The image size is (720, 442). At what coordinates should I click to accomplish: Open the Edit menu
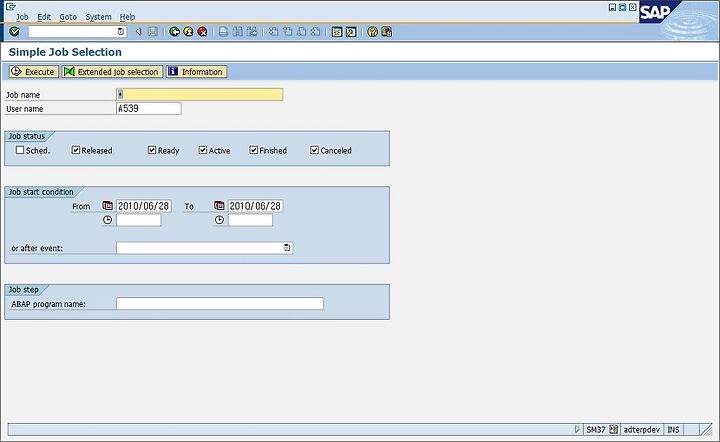tap(44, 17)
